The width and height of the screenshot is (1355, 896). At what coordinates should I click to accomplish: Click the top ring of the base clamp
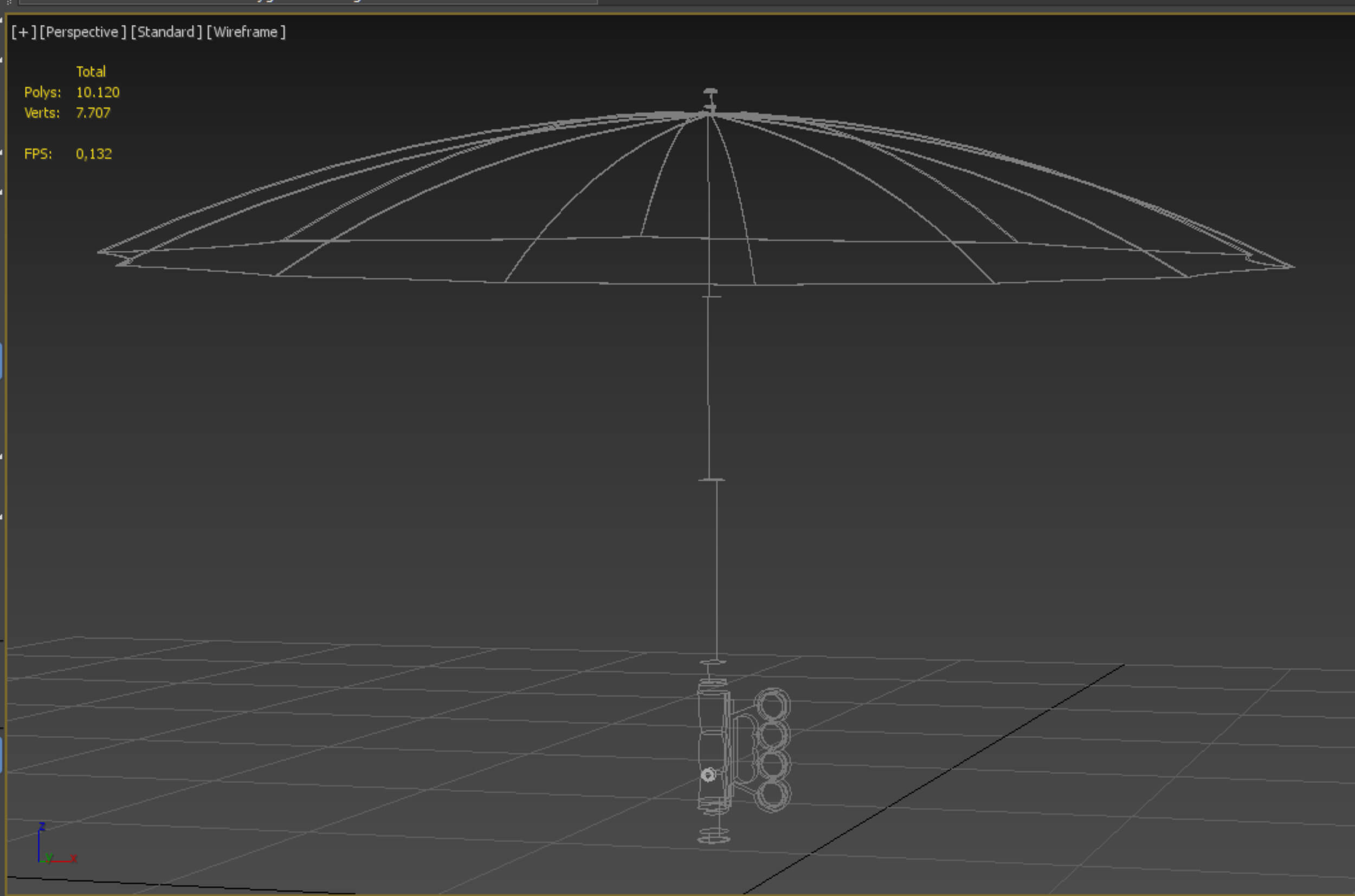[773, 704]
